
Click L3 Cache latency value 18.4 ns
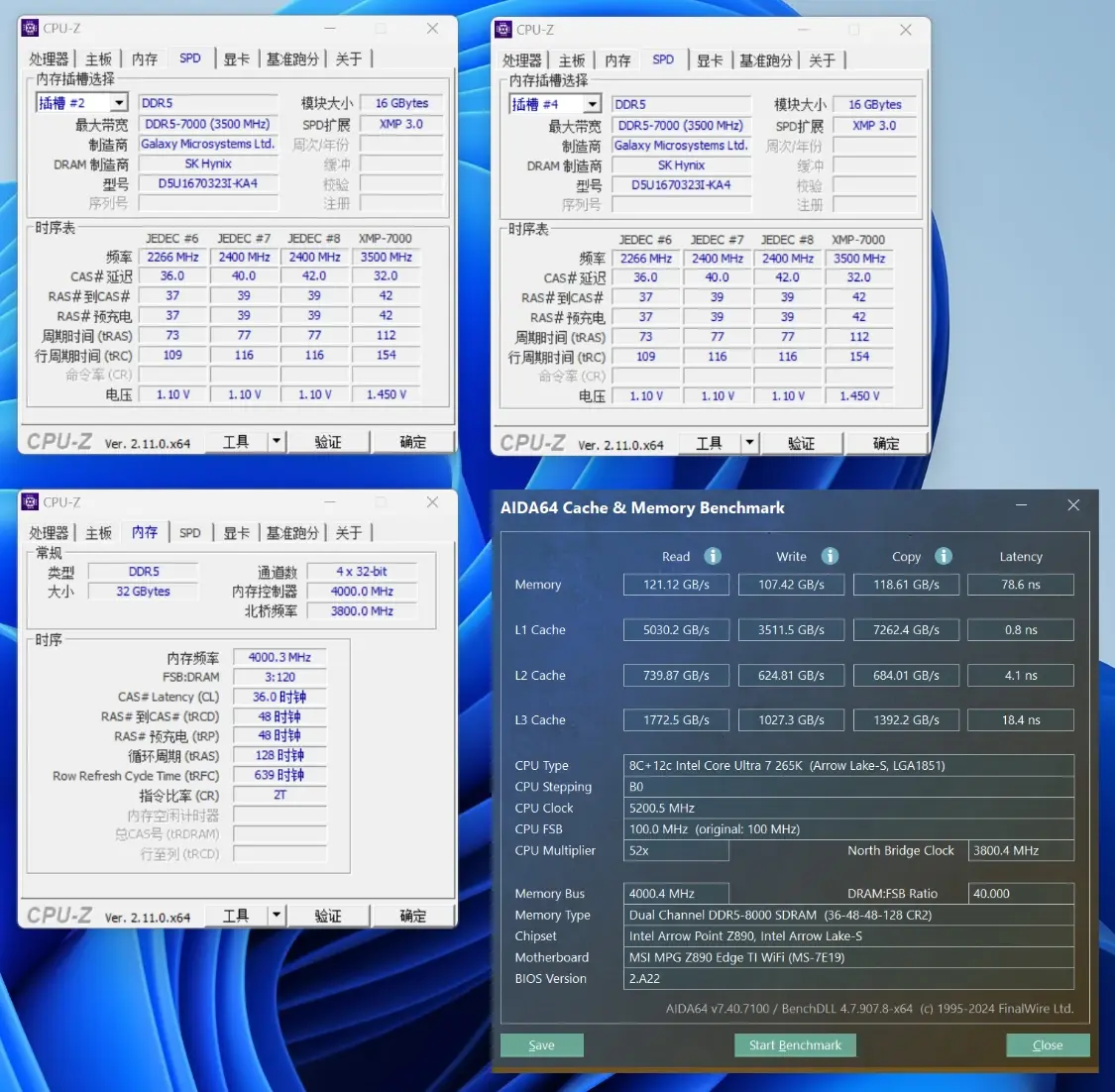(1021, 720)
